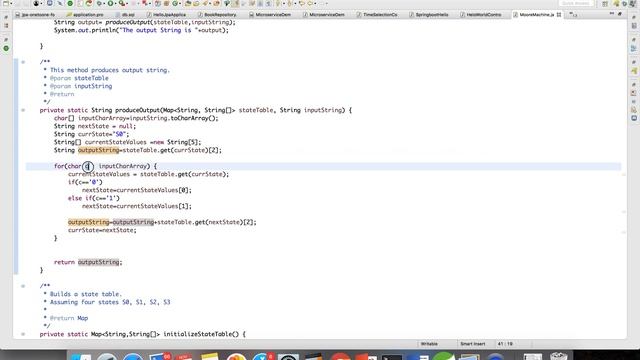
Task: Collapse the 'This method produces output string' Javadoc
Action: [x=23, y=62]
